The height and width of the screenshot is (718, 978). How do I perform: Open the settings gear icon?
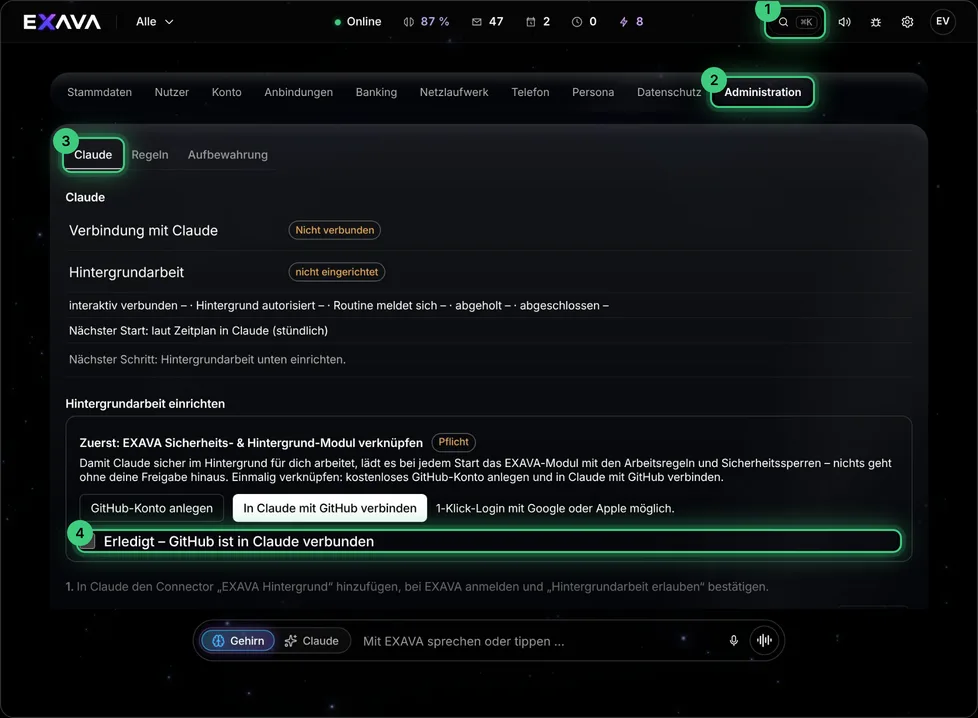(908, 22)
